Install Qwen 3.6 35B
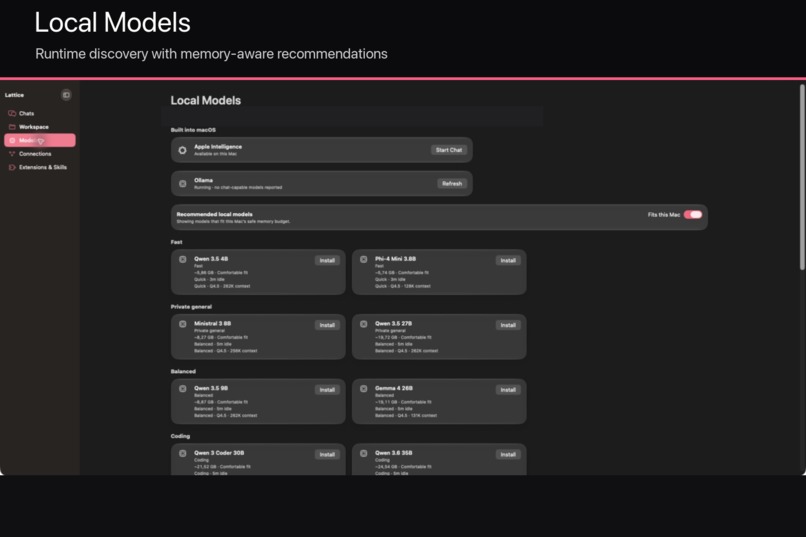The image size is (806, 537). tap(508, 455)
